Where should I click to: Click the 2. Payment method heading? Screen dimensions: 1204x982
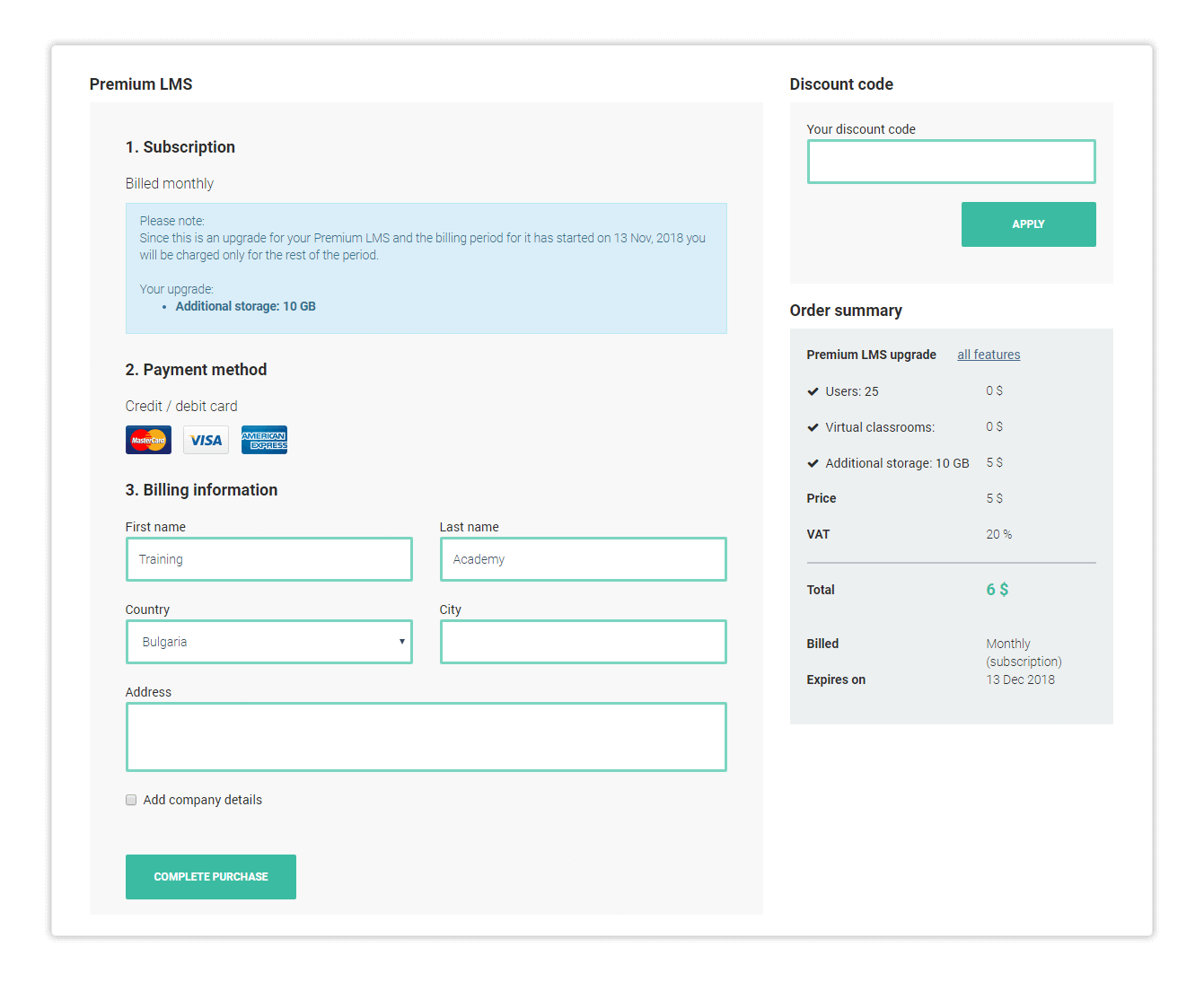point(197,370)
